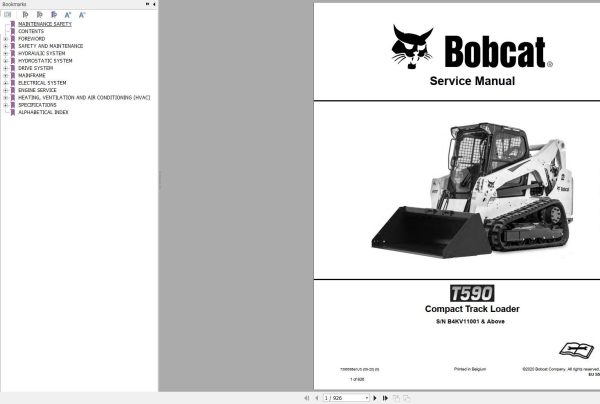This screenshot has height=404, width=600.
Task: Open MAINTENANCE SAFETY bookmark
Action: [x=45, y=24]
